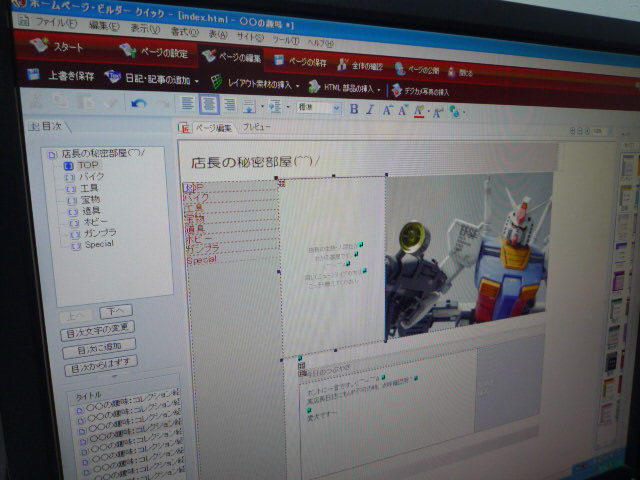The height and width of the screenshot is (480, 640).
Task: Click 目次に追加 button
Action: [99, 348]
